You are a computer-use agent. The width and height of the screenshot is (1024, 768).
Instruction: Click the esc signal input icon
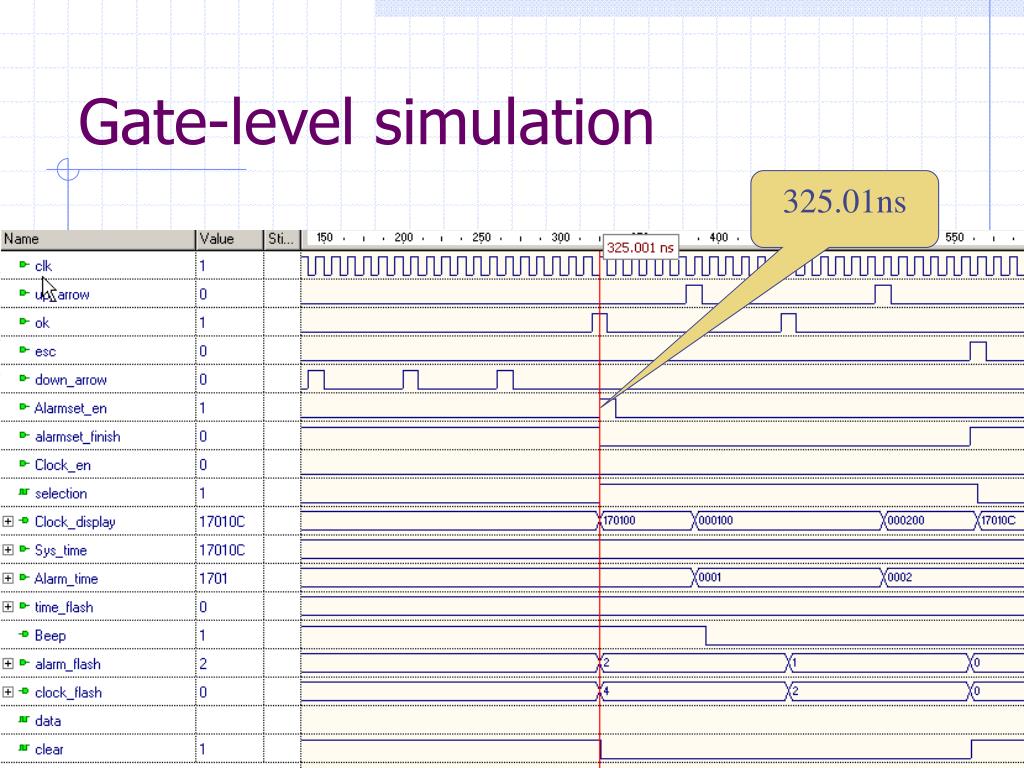pyautogui.click(x=24, y=350)
